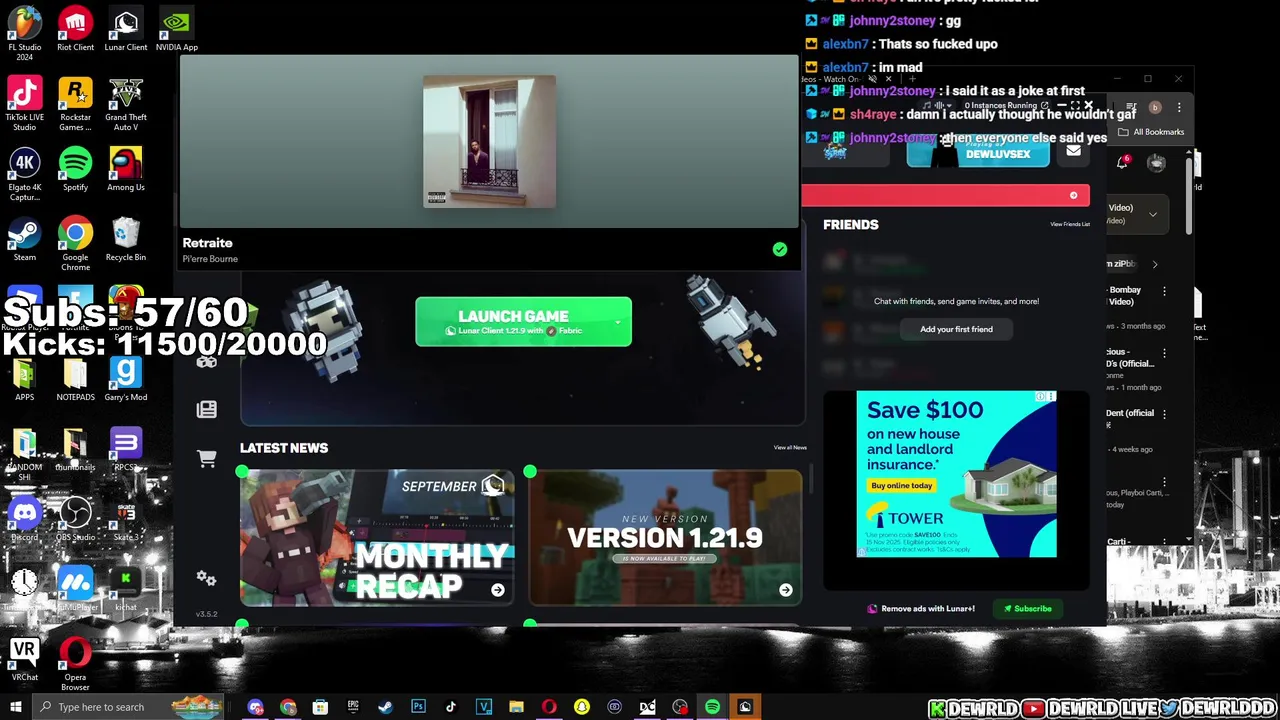The image size is (1280, 720).
Task: Open the Monthly Recap news arrow
Action: [498, 590]
